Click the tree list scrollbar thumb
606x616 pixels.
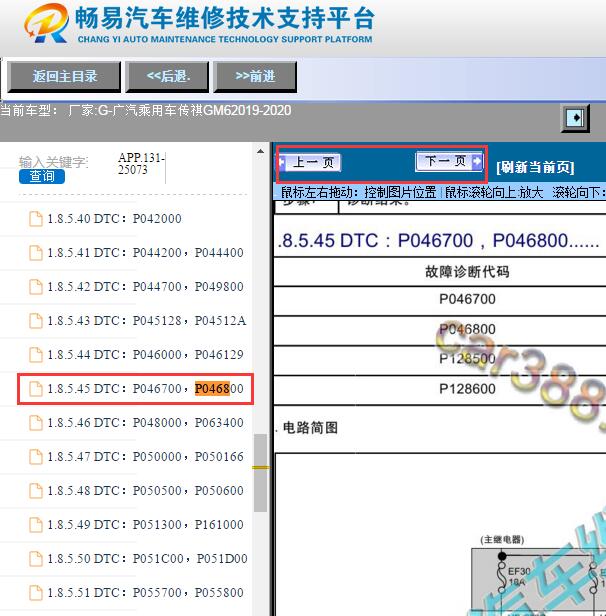click(x=260, y=473)
